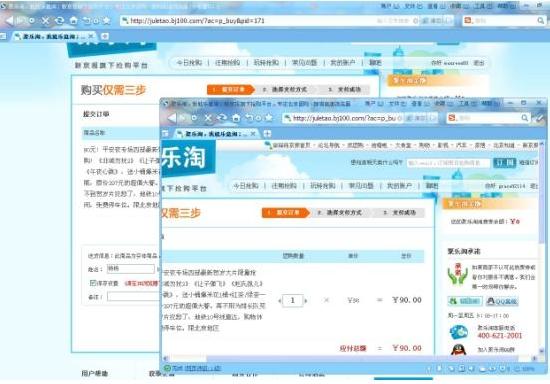Screen dimensions: 550x384
Task: Increase quantity with the right arrow stepper
Action: click(x=306, y=301)
